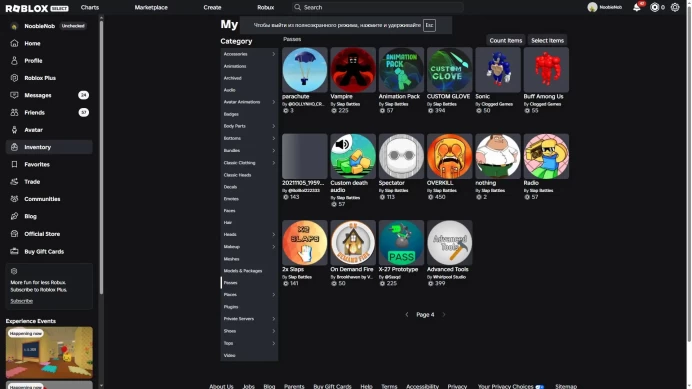The image size is (692, 389).
Task: Open Avatar sidebar icon
Action: click(x=14, y=130)
